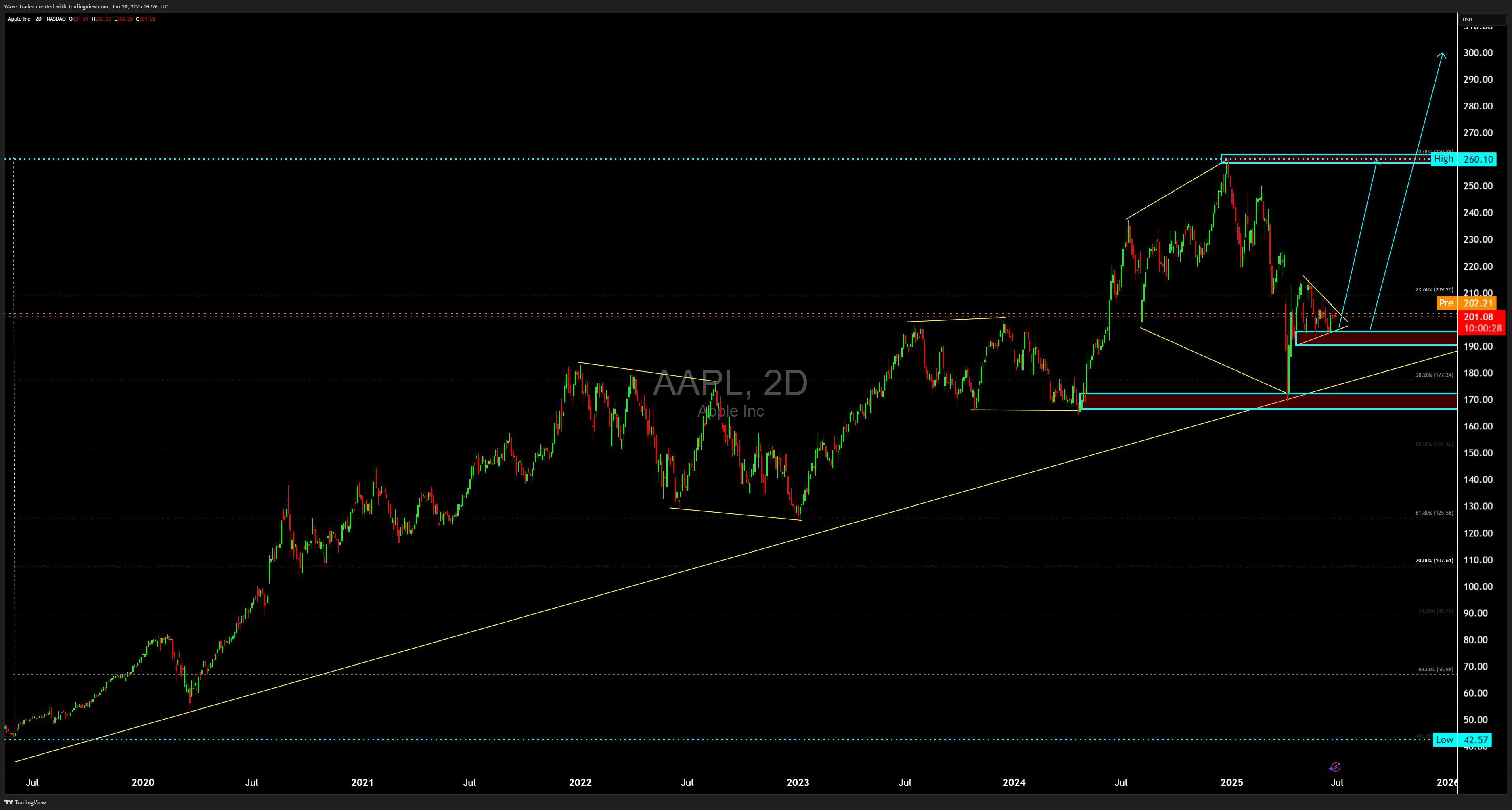Click the 88.60% (66.88) Fibonacci label
The image size is (1512, 810).
click(x=1436, y=669)
